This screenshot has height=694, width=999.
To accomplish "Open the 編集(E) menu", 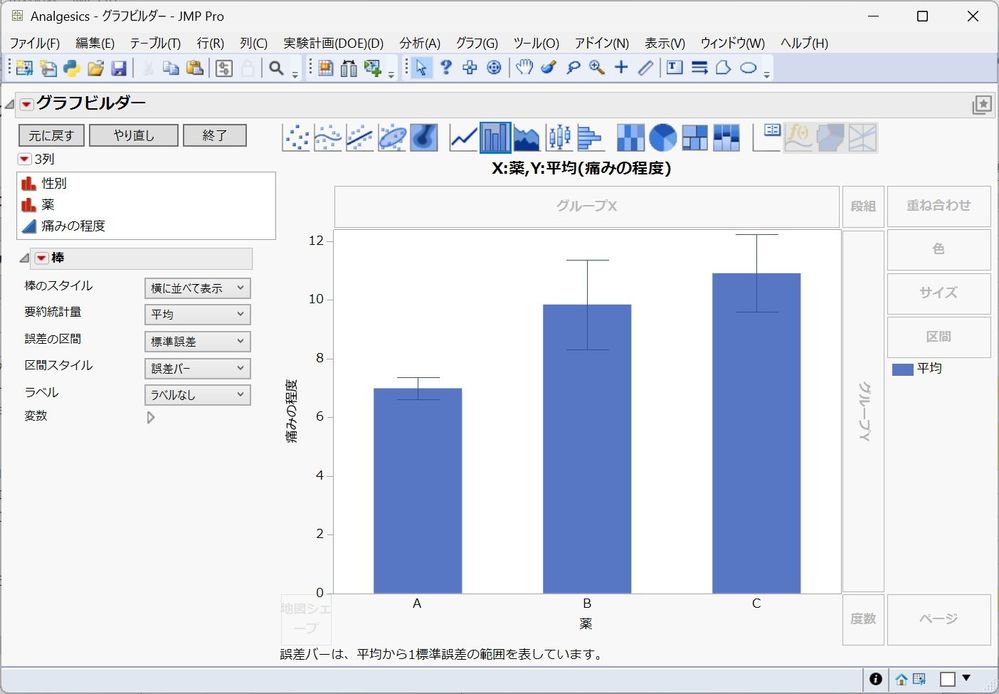I will [95, 43].
